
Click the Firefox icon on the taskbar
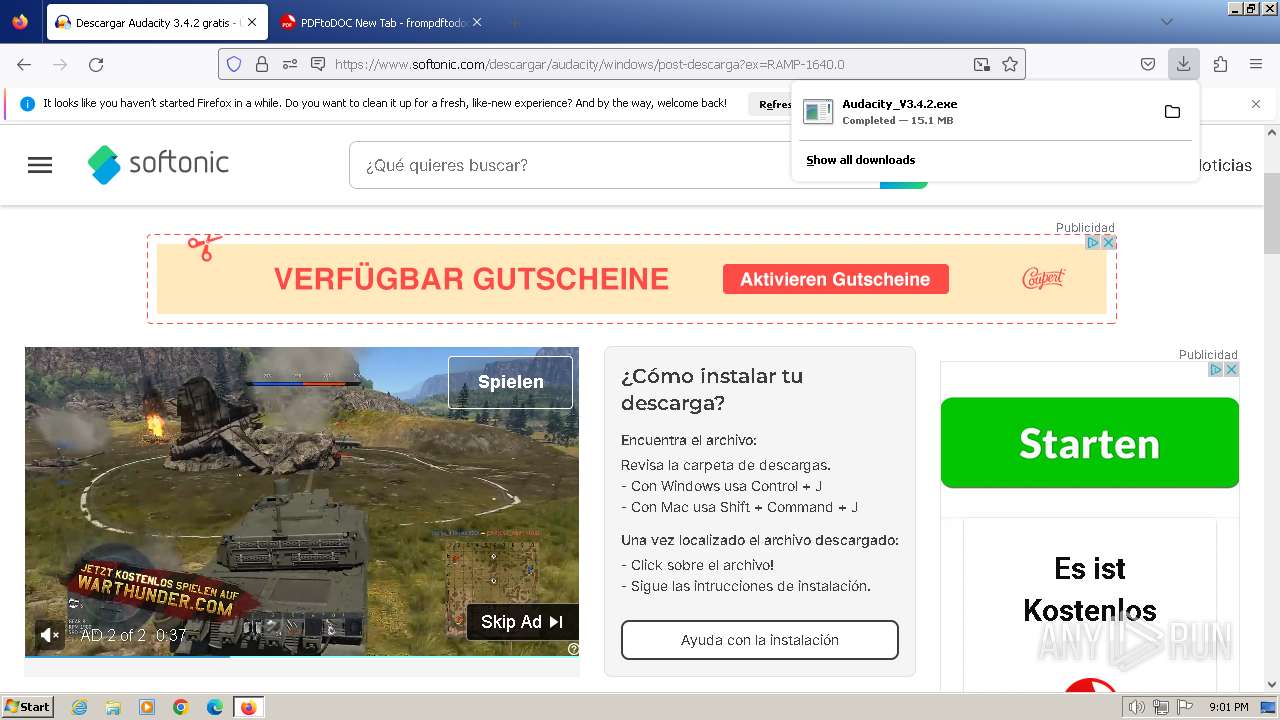(x=248, y=707)
